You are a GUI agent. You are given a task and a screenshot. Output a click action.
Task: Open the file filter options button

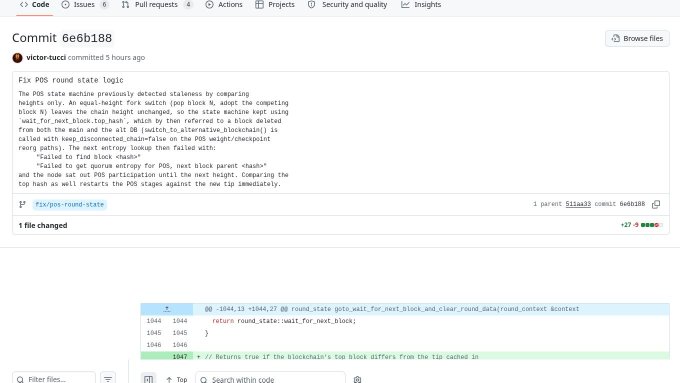[x=108, y=379]
